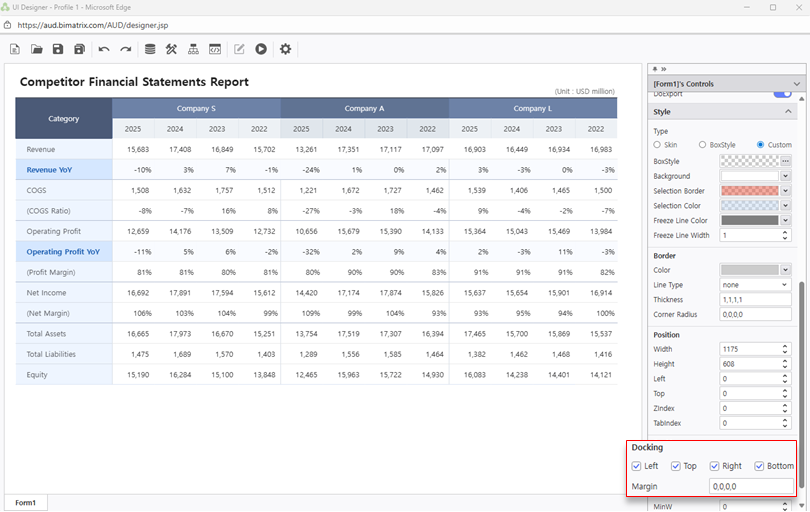Open the Line Type dropdown
This screenshot has width=810, height=512.
click(755, 285)
